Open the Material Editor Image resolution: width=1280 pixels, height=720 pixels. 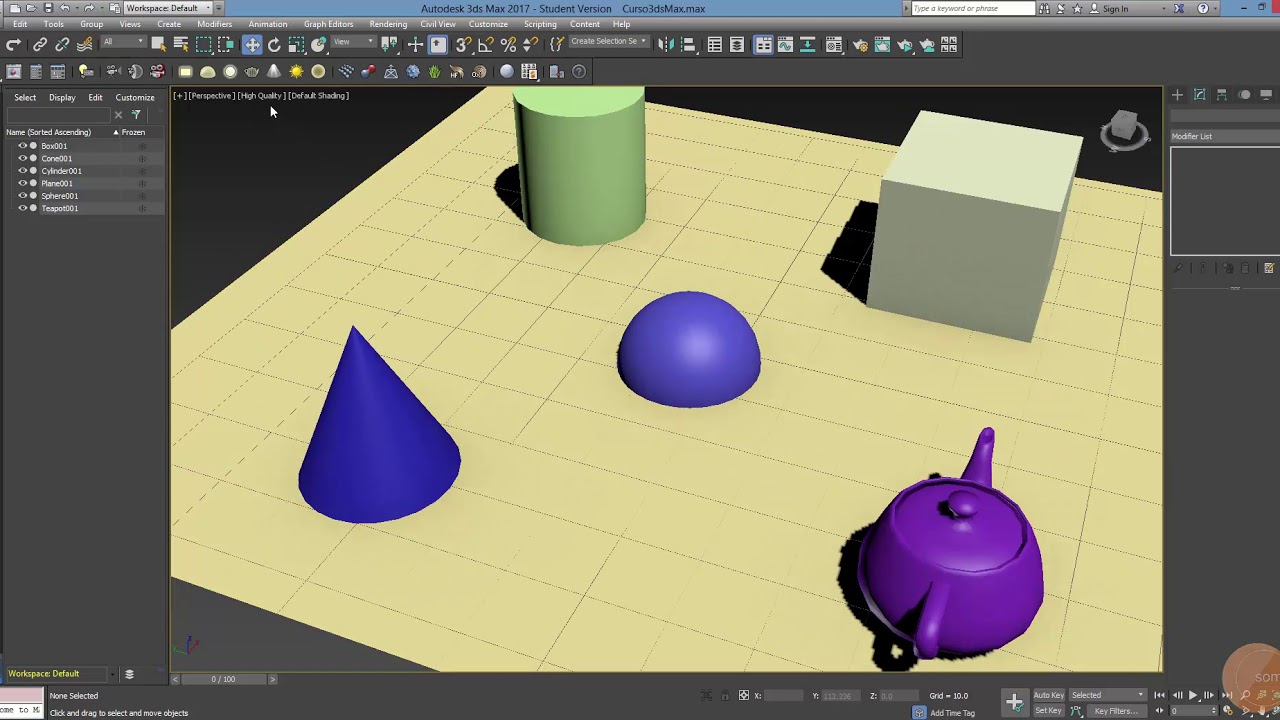pos(833,45)
